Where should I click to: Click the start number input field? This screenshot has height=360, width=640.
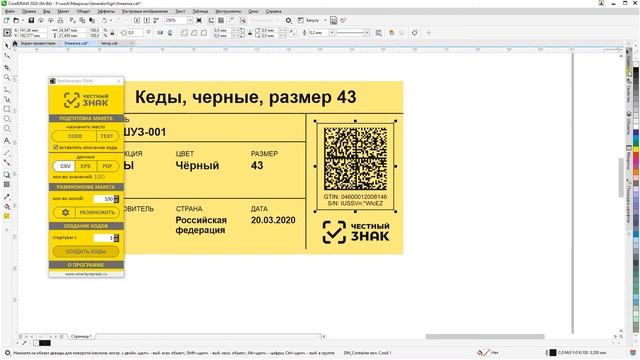pyautogui.click(x=104, y=238)
